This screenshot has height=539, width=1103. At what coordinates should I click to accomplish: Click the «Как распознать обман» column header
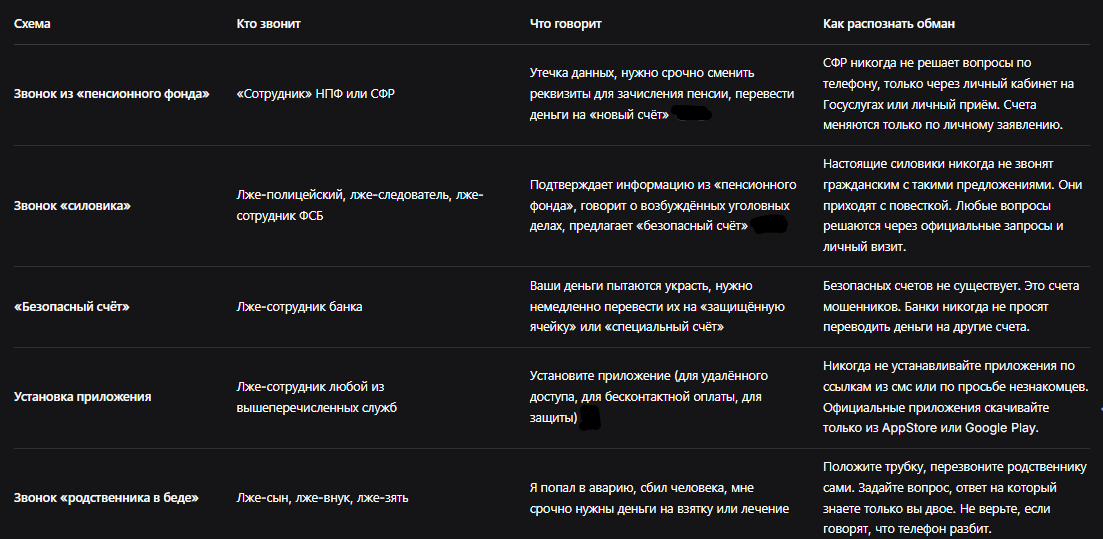pos(889,24)
